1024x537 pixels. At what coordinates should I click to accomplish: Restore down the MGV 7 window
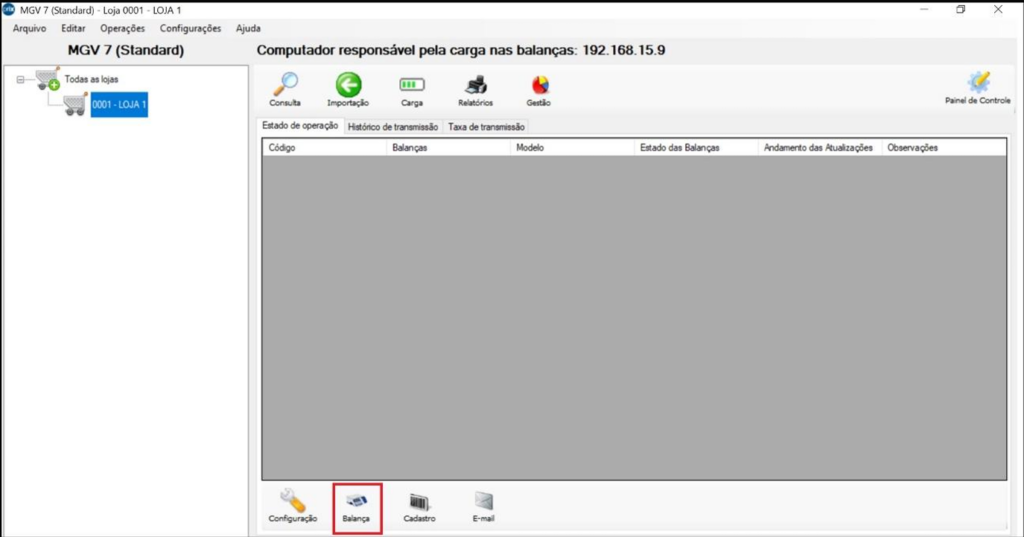tap(961, 10)
